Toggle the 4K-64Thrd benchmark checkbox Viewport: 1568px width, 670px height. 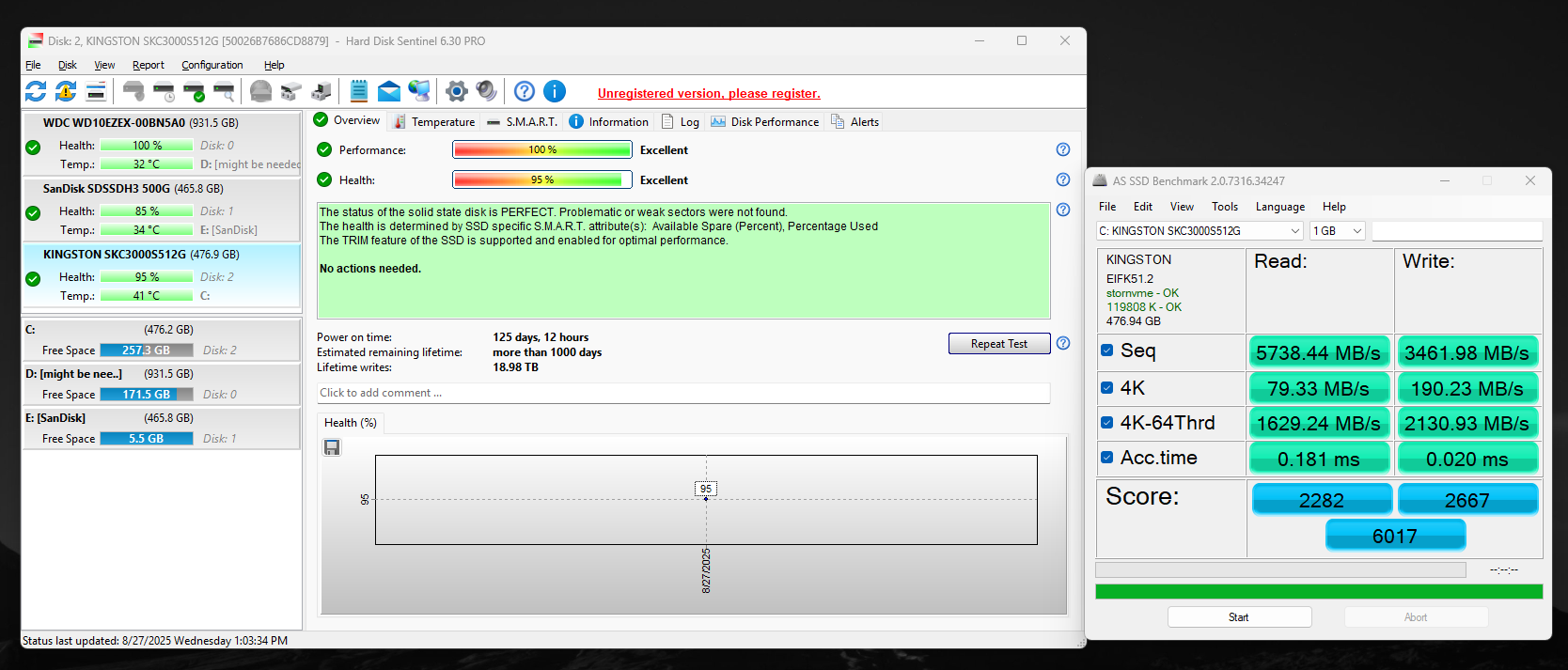pos(1107,423)
